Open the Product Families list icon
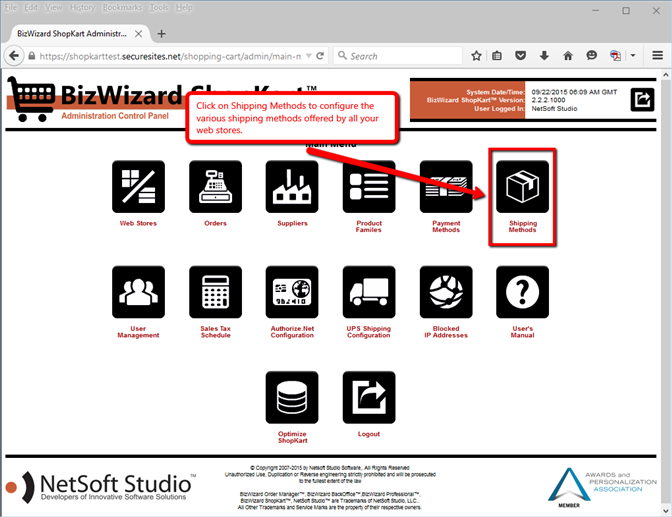This screenshot has width=672, height=517. coord(369,186)
